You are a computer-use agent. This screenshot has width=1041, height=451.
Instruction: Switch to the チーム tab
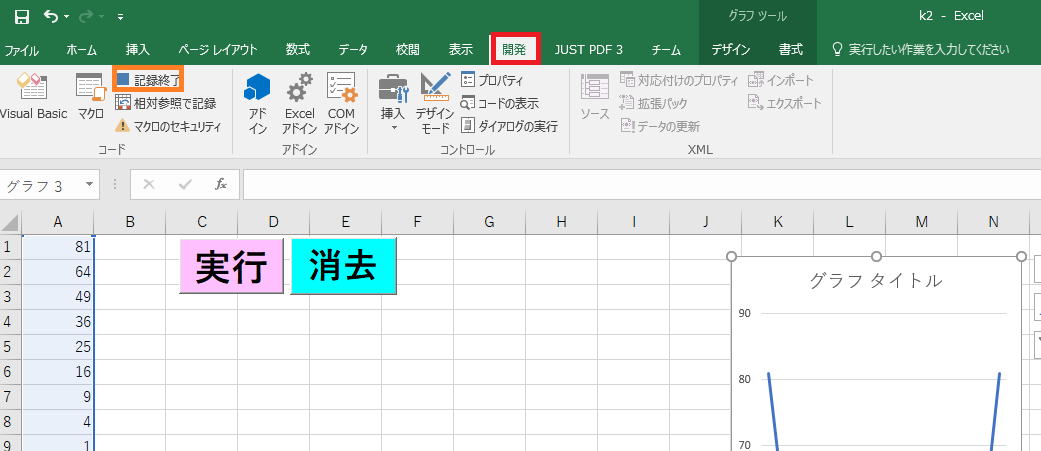(666, 50)
